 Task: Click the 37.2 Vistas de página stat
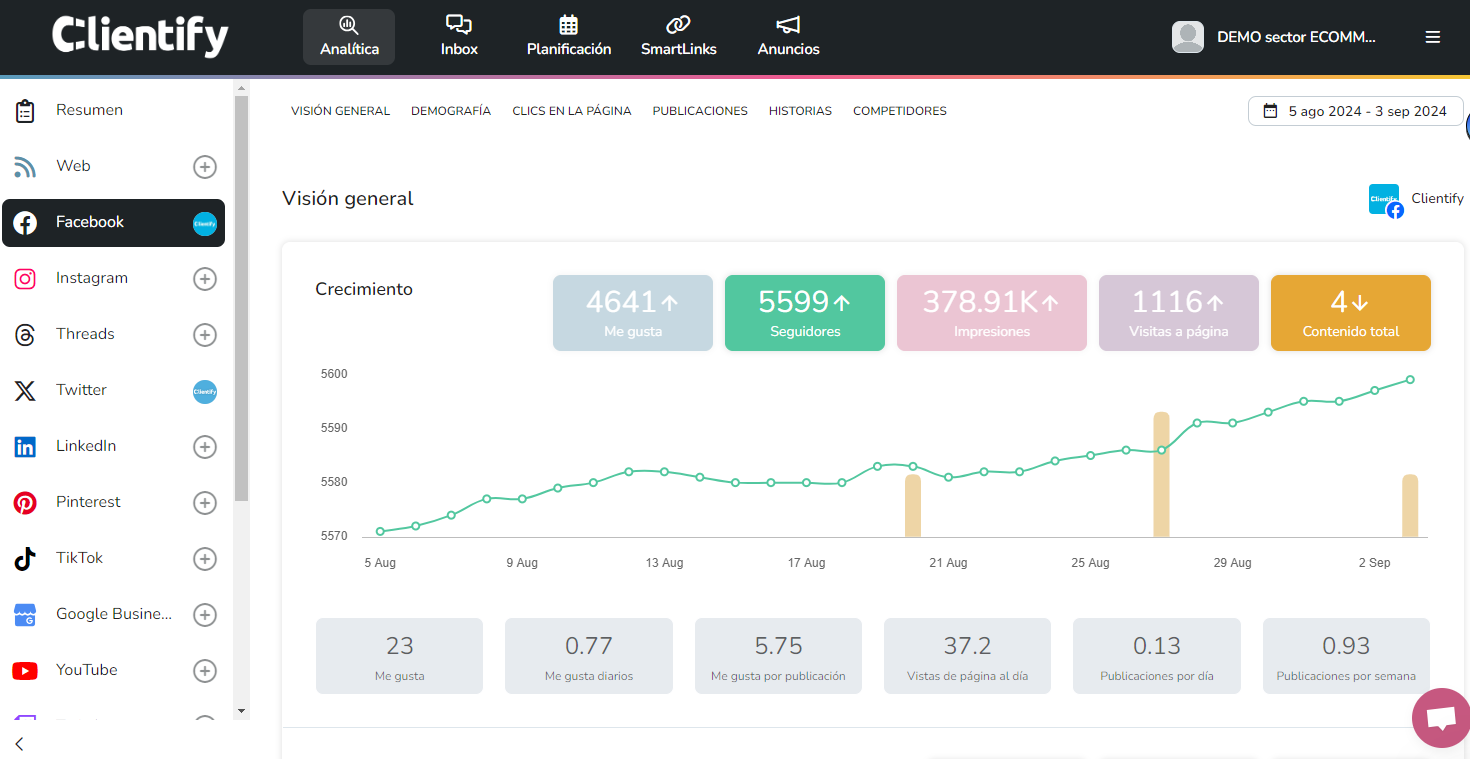click(967, 656)
